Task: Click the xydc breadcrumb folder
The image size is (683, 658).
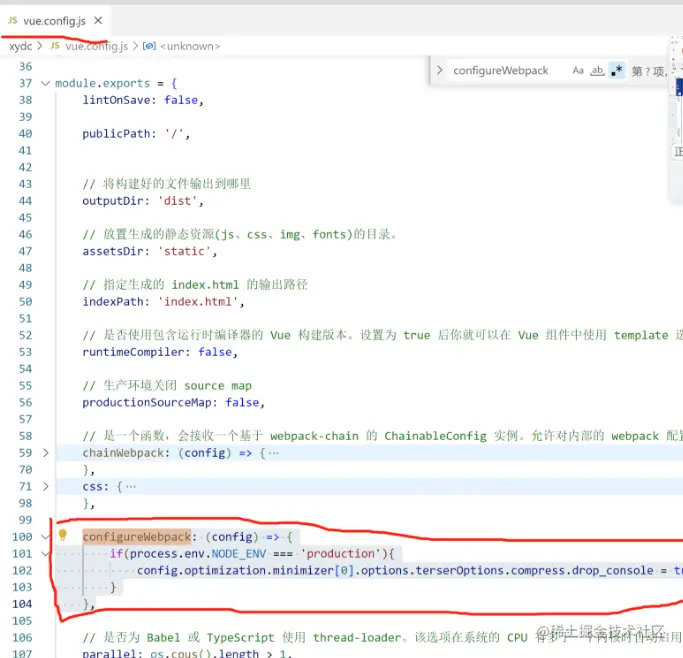Action: (x=20, y=46)
